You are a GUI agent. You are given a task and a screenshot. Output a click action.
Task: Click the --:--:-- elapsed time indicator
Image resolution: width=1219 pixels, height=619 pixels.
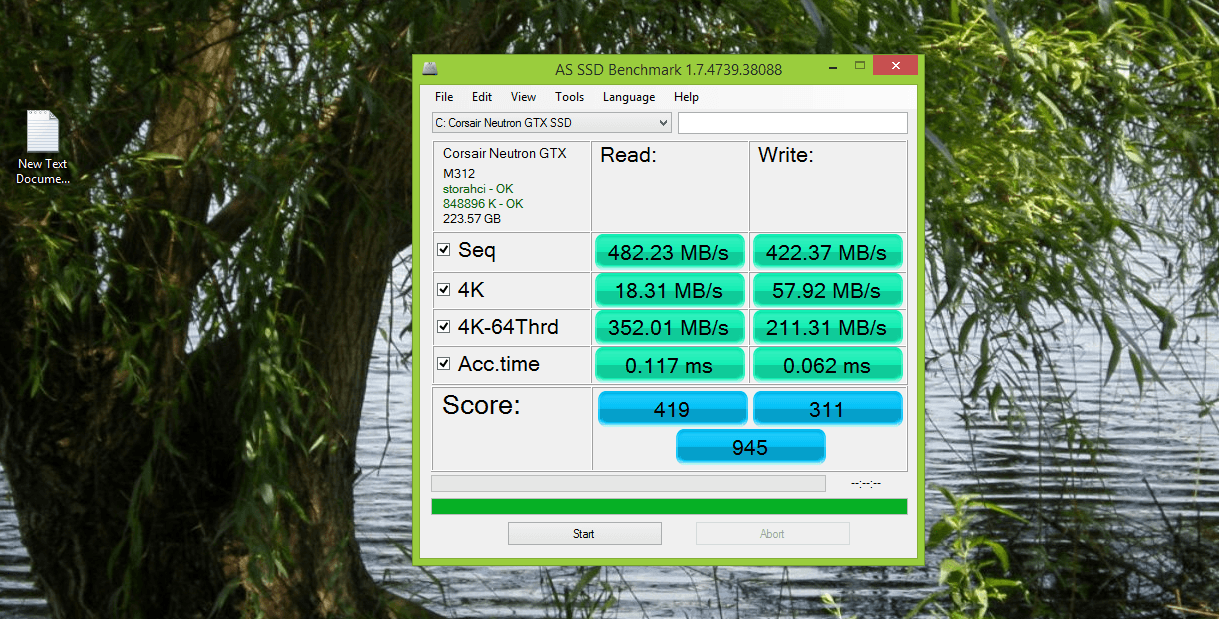click(865, 483)
